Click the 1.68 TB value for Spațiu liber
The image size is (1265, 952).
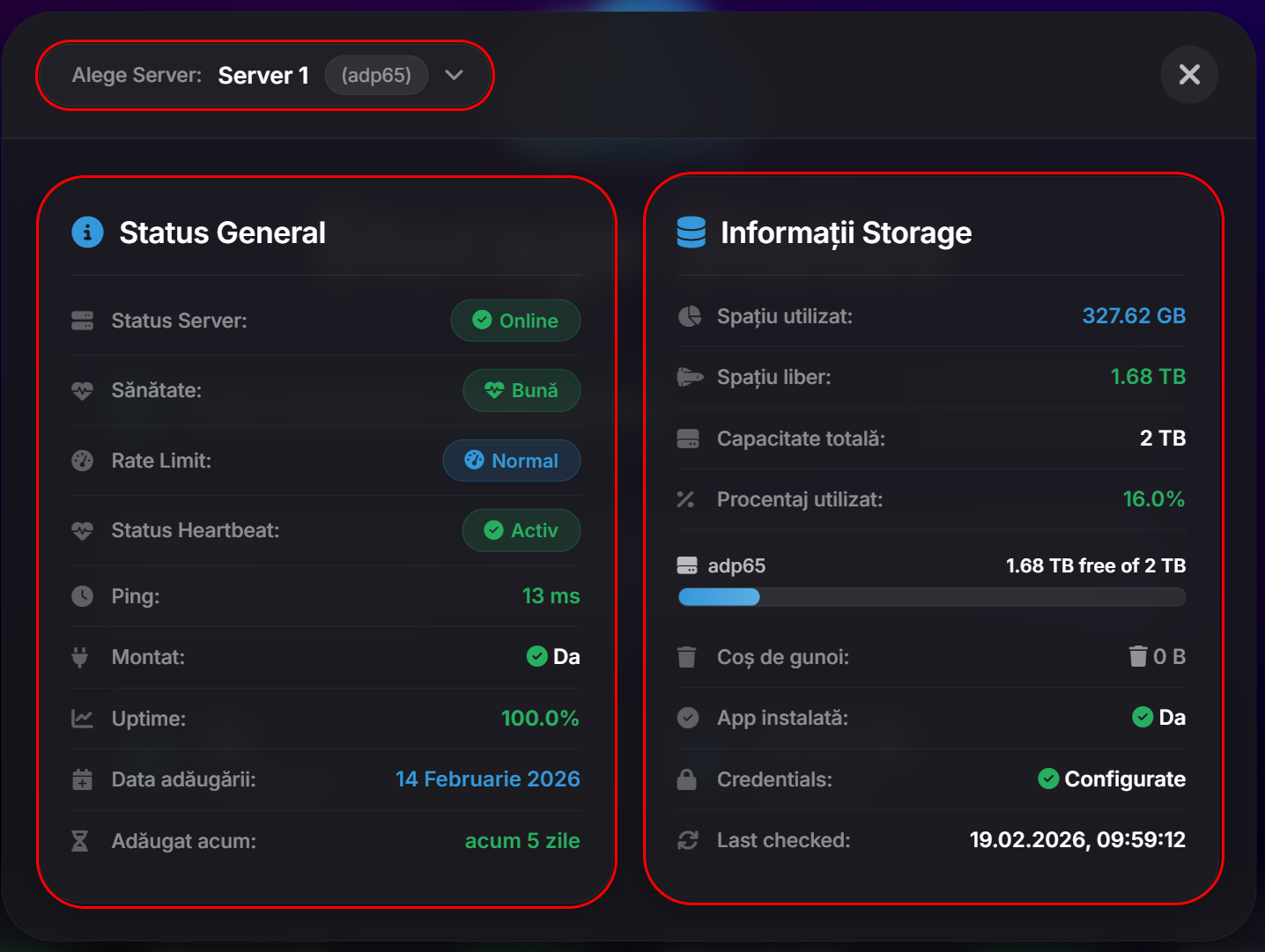pos(1148,377)
